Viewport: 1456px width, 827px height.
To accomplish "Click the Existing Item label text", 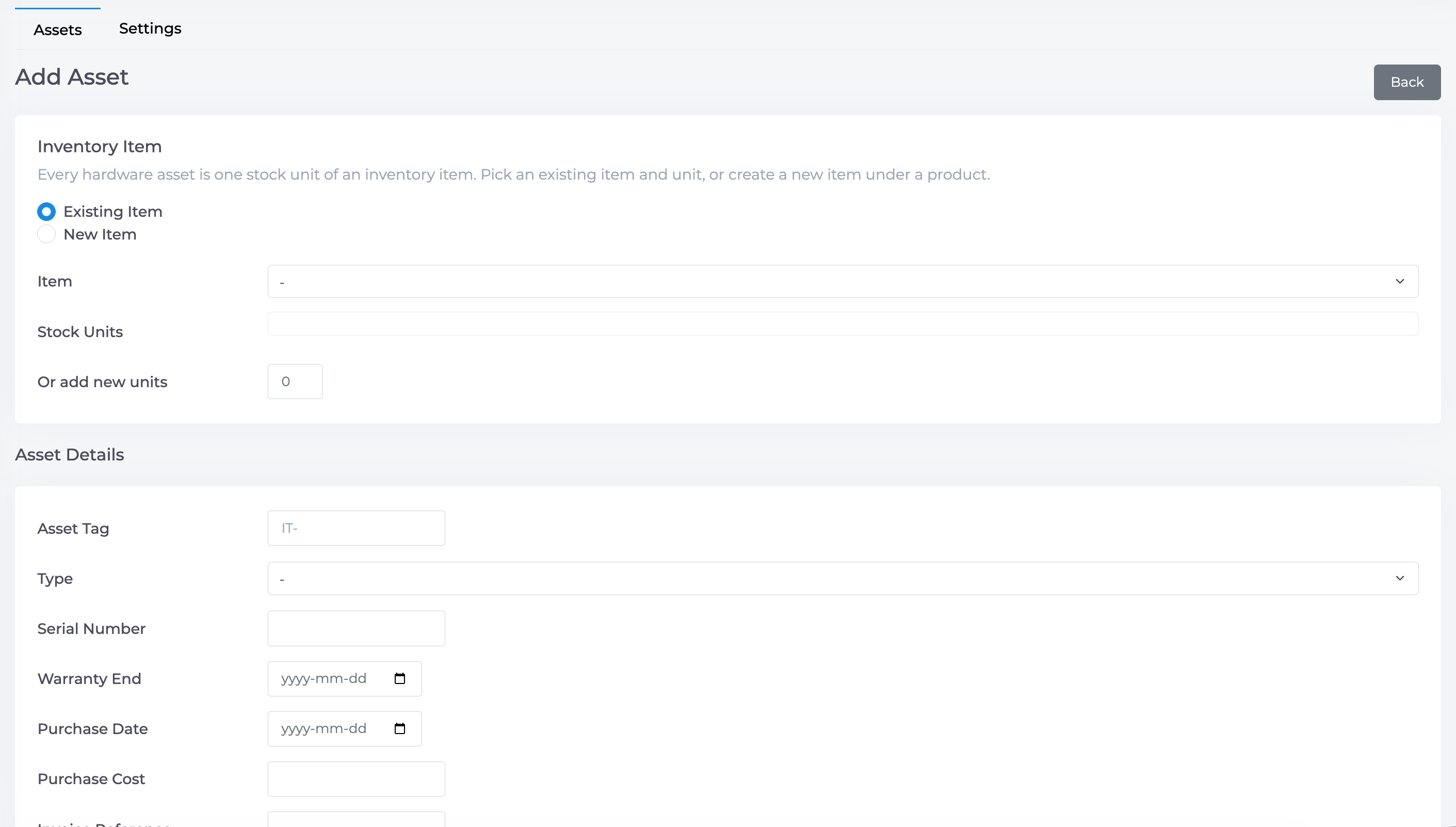I will 113,211.
